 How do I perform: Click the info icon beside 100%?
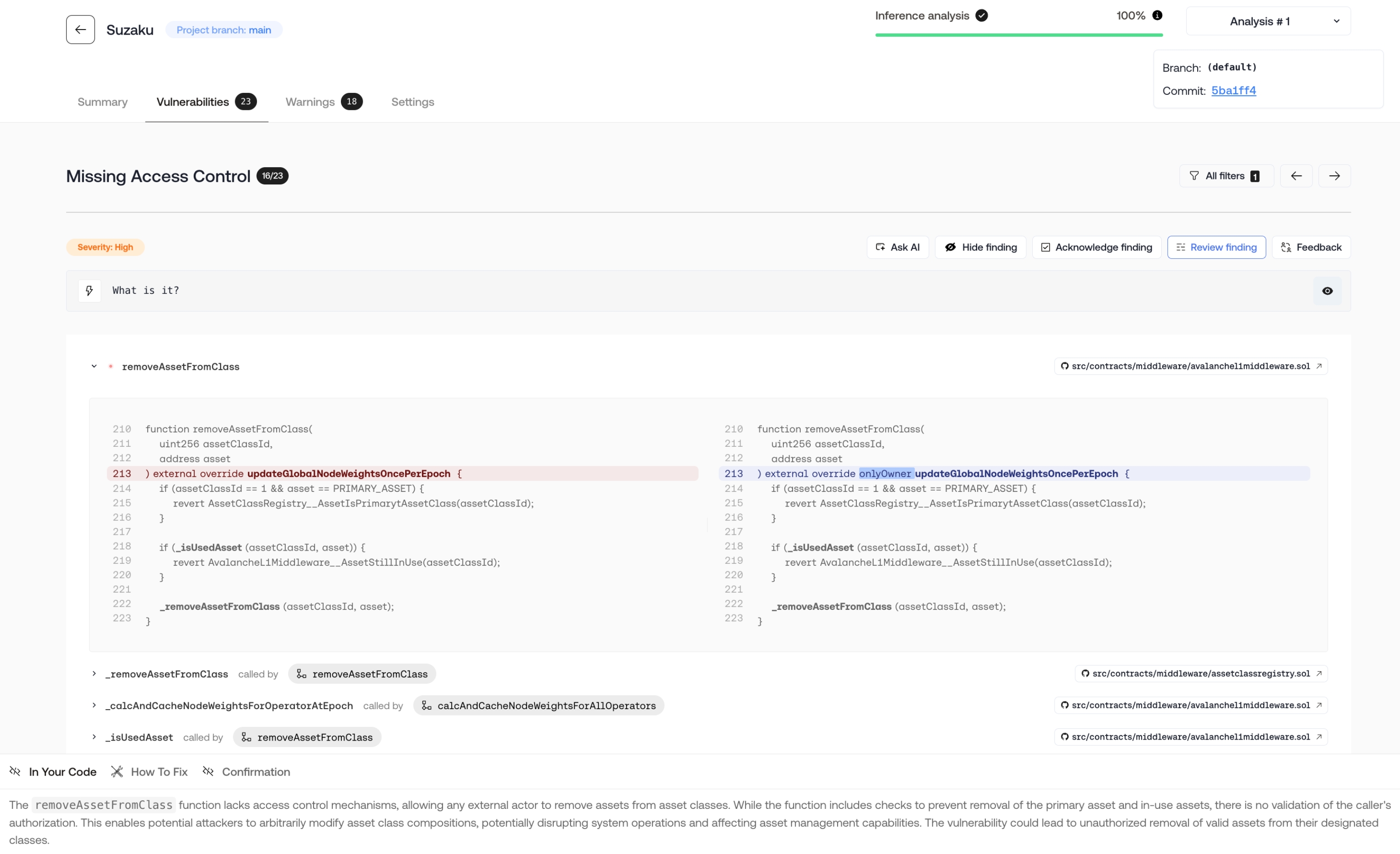coord(1157,15)
